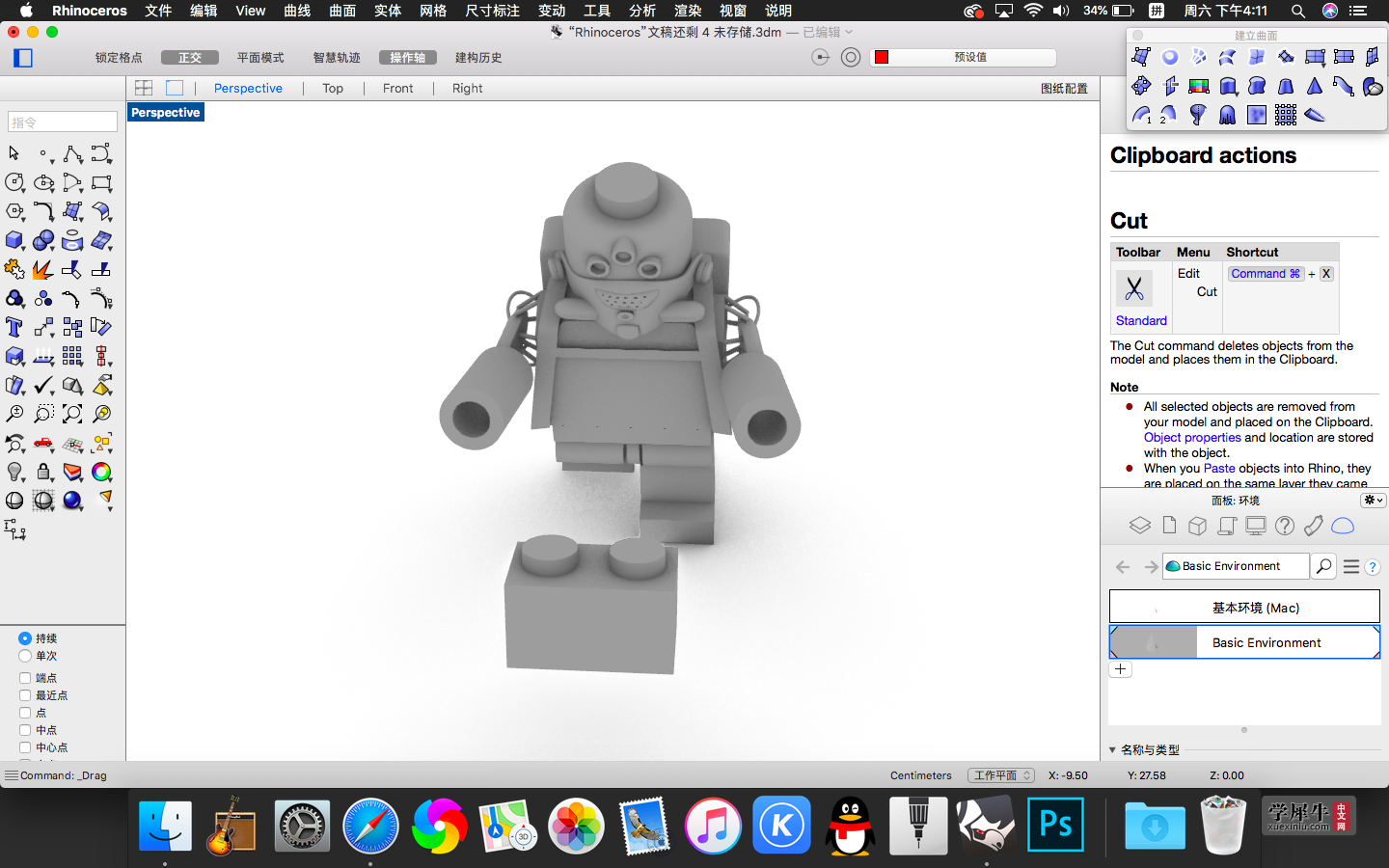This screenshot has width=1389, height=868.
Task: Open the 曲面 menu
Action: coord(342,11)
